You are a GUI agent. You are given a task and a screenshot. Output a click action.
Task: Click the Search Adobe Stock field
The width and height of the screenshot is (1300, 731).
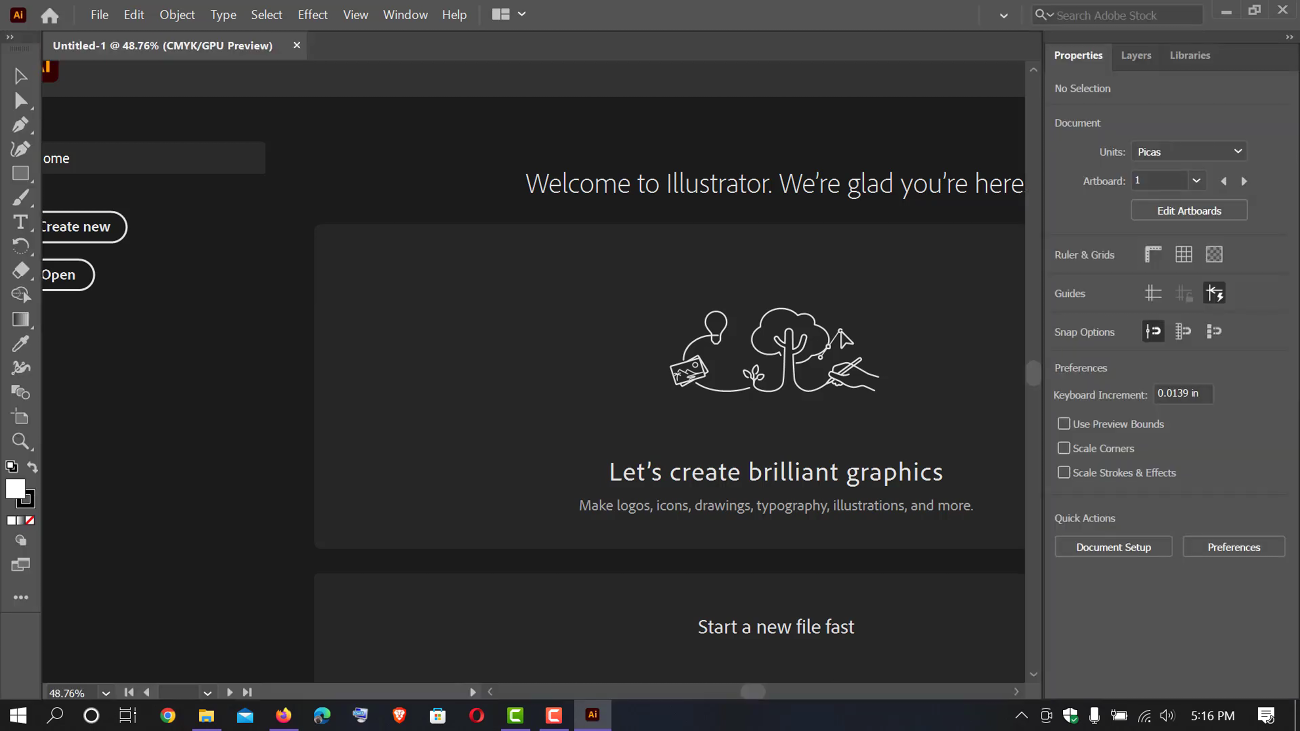(1117, 15)
